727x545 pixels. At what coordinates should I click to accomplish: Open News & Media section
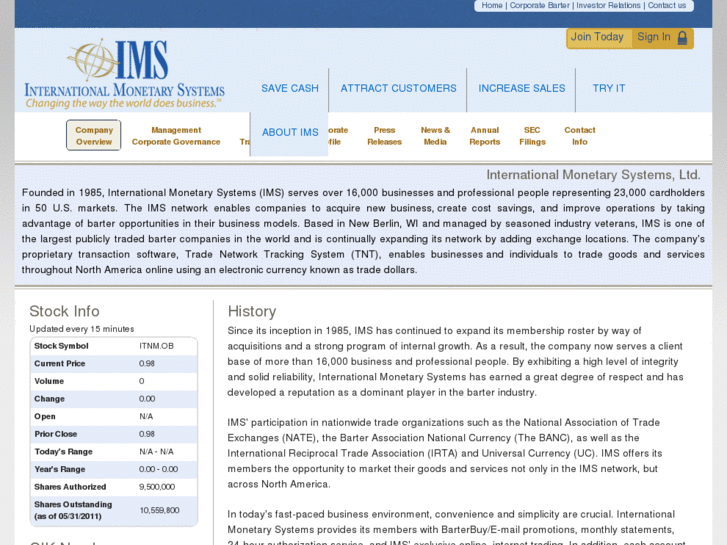click(x=435, y=136)
